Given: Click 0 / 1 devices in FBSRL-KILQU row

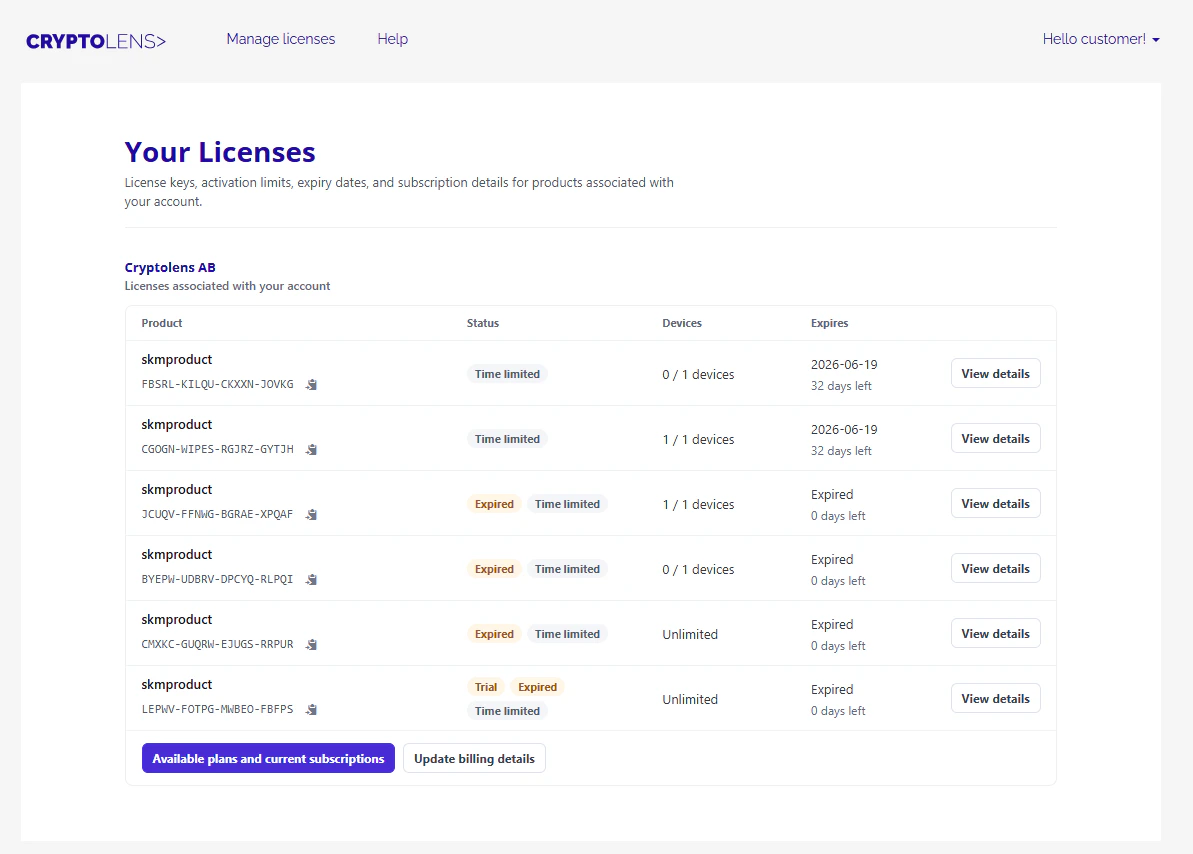Looking at the screenshot, I should pyautogui.click(x=698, y=374).
